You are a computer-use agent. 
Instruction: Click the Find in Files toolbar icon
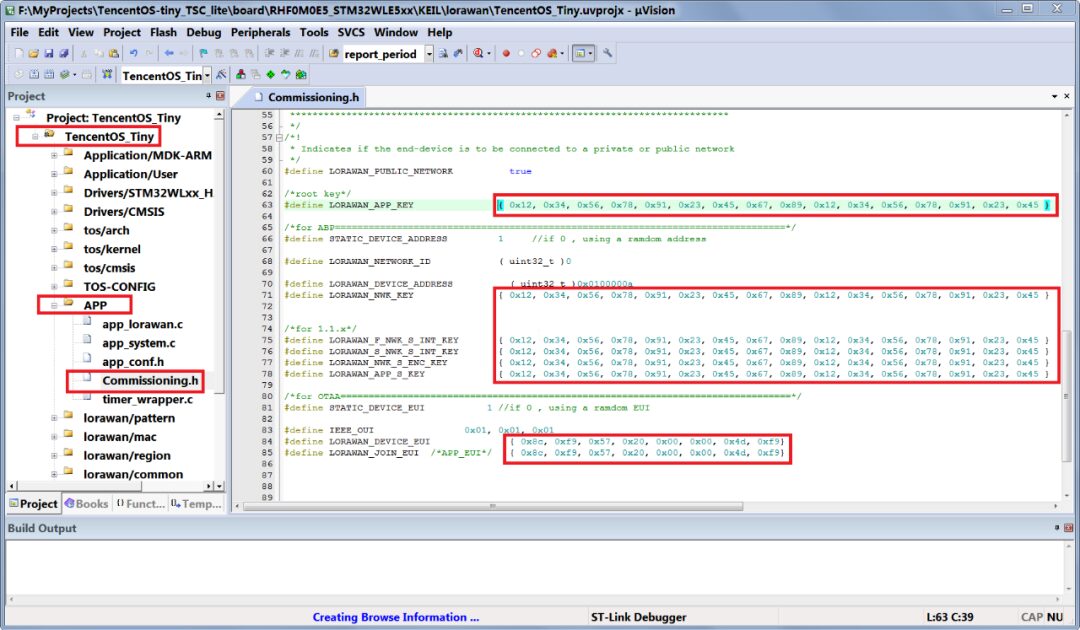coord(334,53)
